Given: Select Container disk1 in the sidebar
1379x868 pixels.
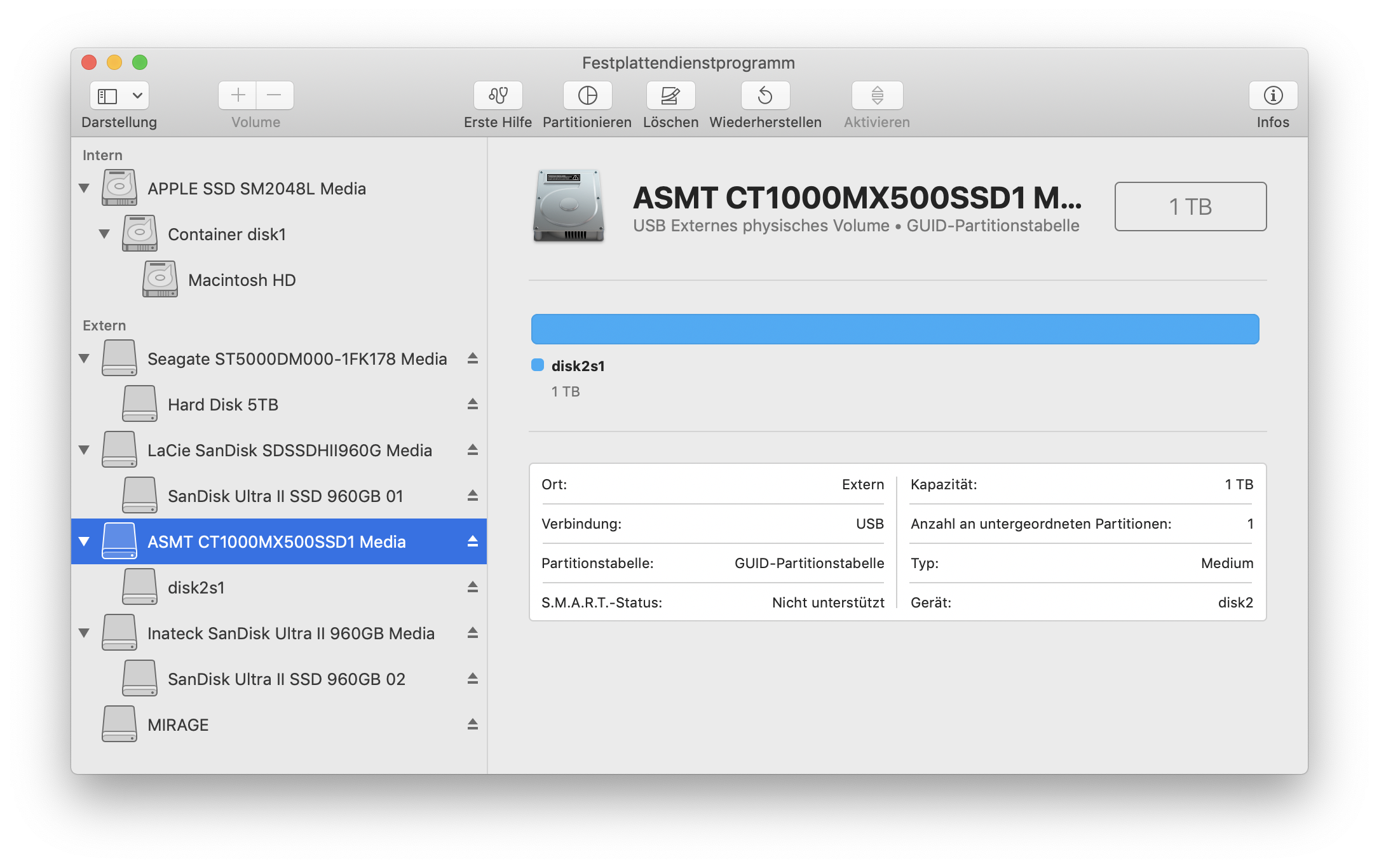Looking at the screenshot, I should click(279, 234).
